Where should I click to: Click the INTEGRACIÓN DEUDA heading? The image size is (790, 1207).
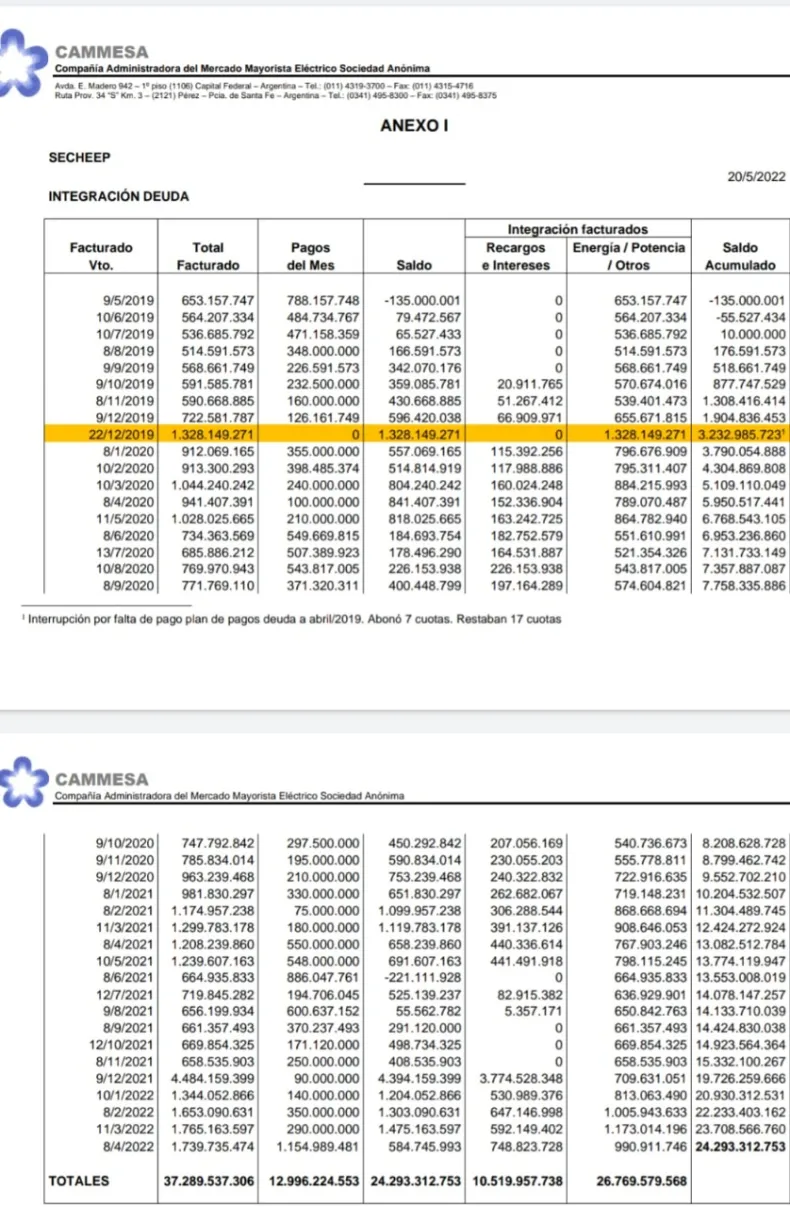tap(118, 196)
